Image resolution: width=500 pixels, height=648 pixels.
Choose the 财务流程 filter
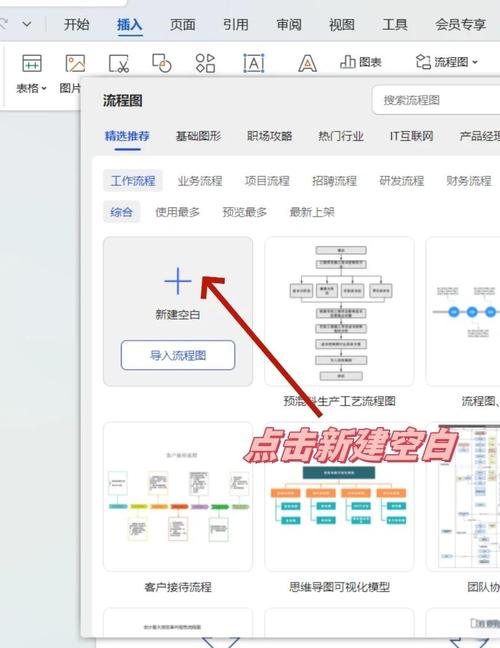click(469, 181)
